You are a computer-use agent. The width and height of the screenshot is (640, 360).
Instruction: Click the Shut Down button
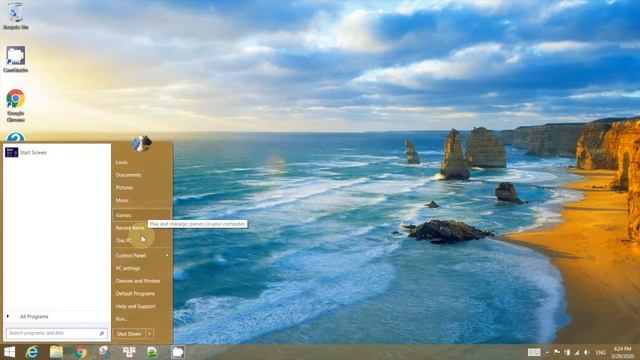click(129, 334)
